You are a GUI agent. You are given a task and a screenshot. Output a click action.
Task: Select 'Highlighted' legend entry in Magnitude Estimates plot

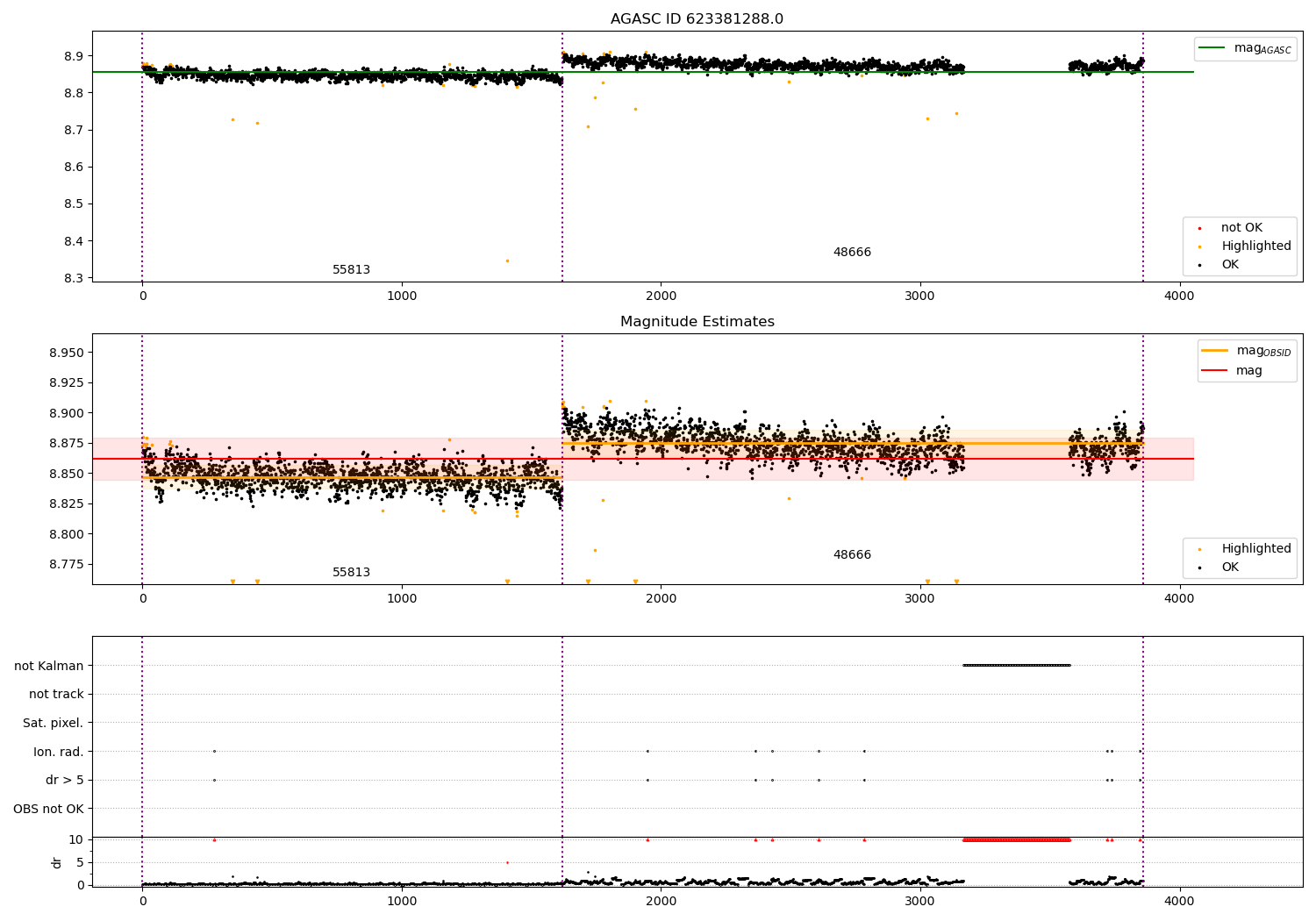pyautogui.click(x=1256, y=549)
